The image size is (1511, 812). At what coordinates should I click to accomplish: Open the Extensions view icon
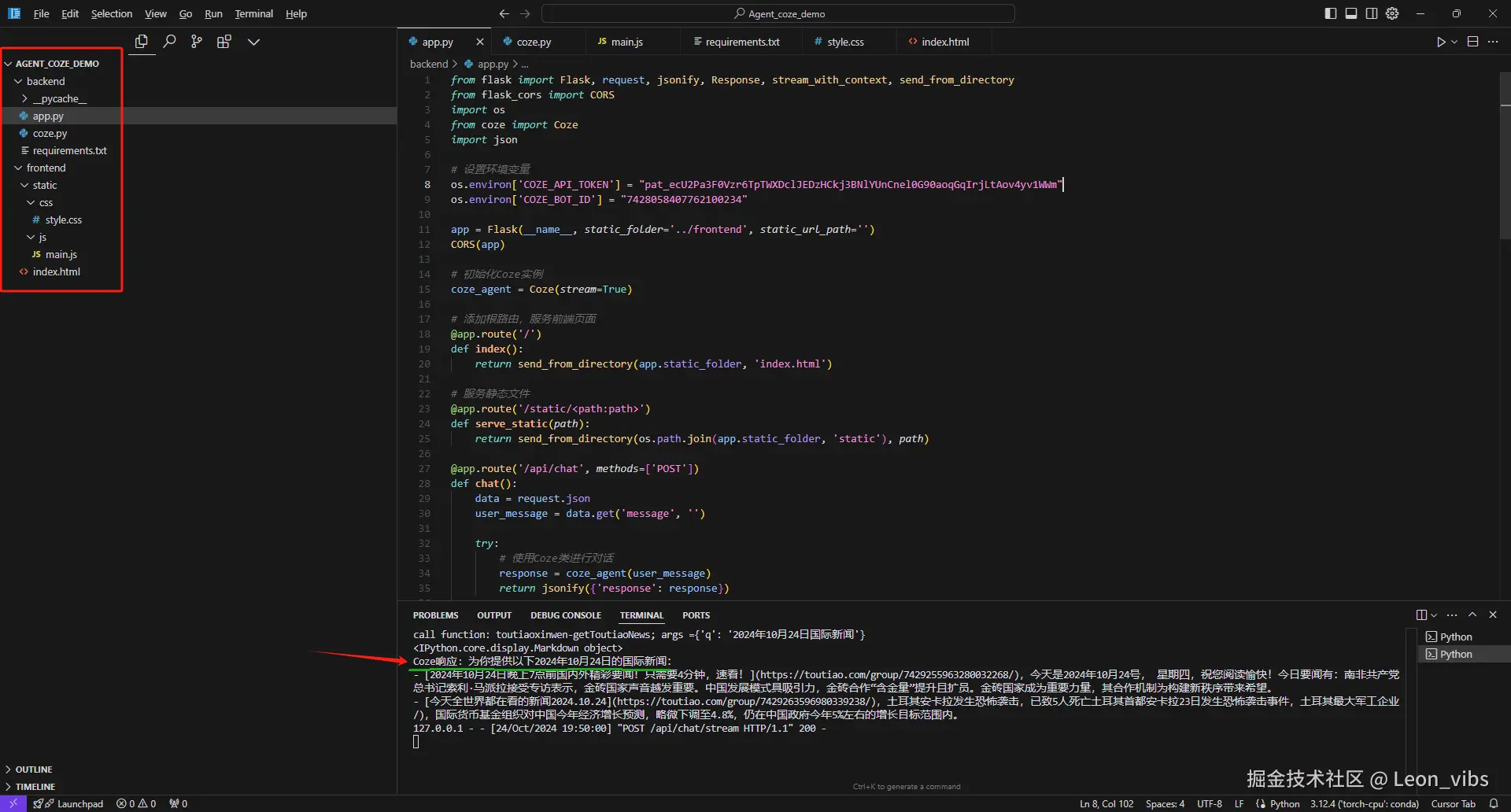tap(224, 42)
